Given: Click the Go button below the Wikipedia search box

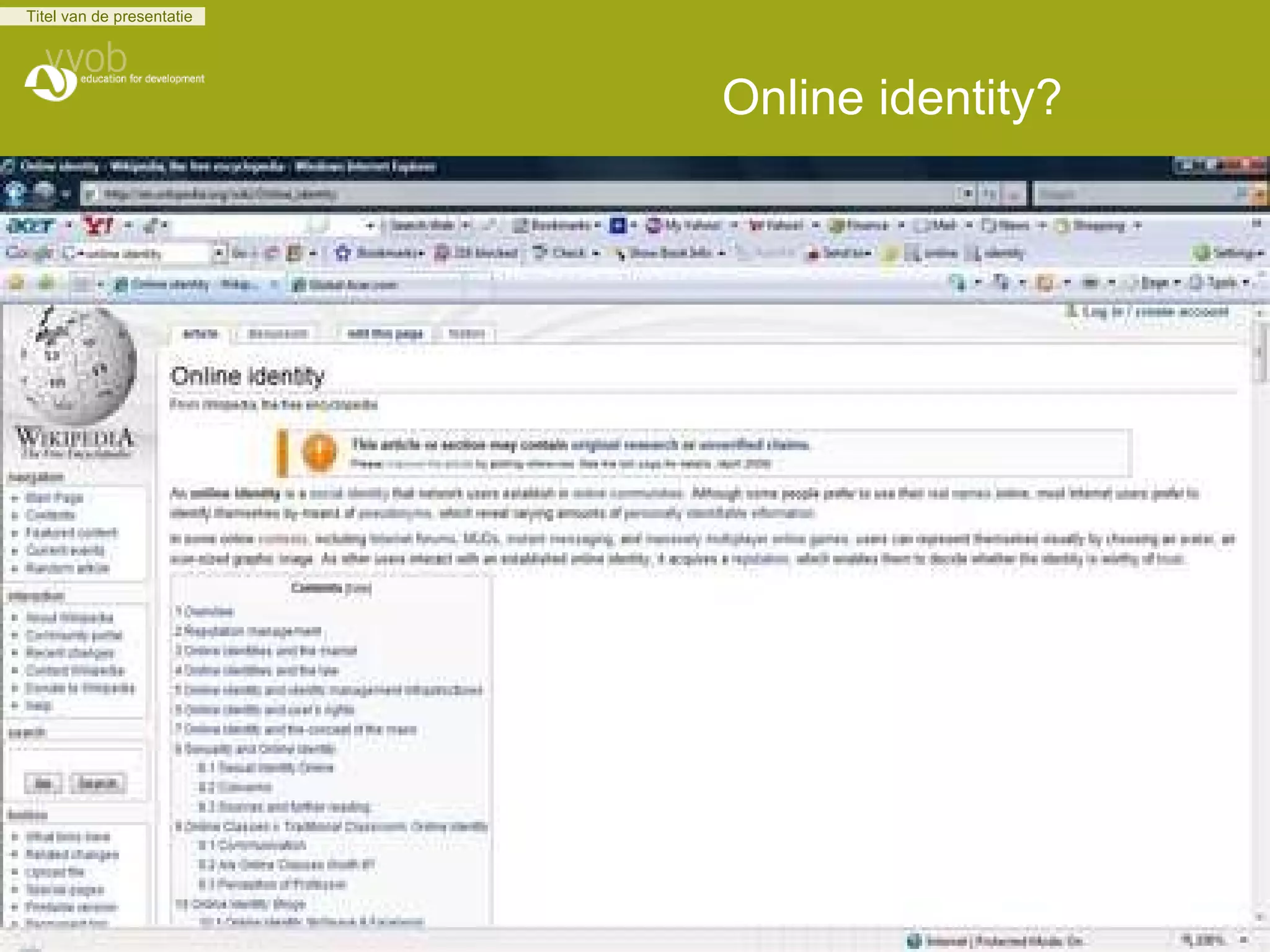Looking at the screenshot, I should click(x=43, y=783).
